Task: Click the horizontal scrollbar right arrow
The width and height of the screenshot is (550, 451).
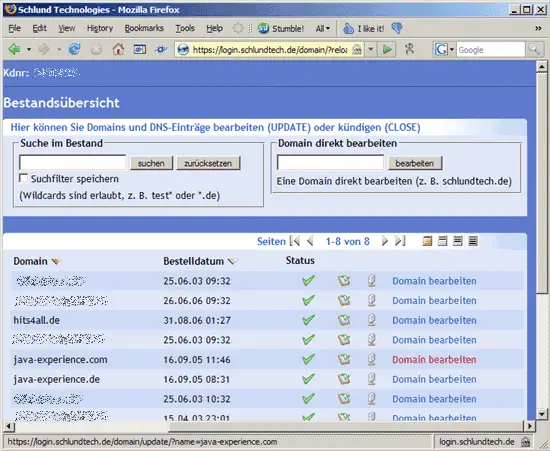Action: [530, 426]
